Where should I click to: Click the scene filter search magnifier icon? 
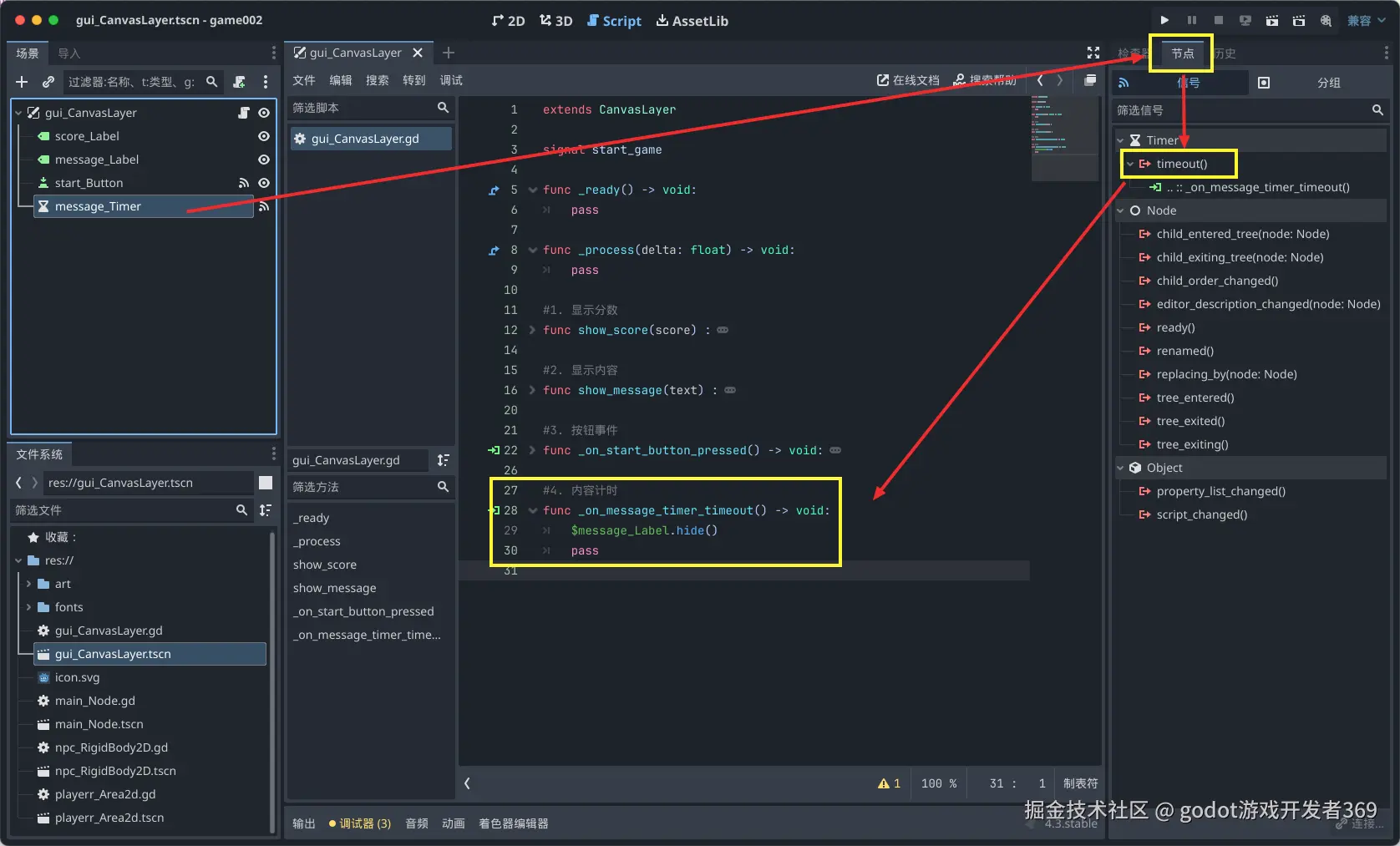point(212,82)
